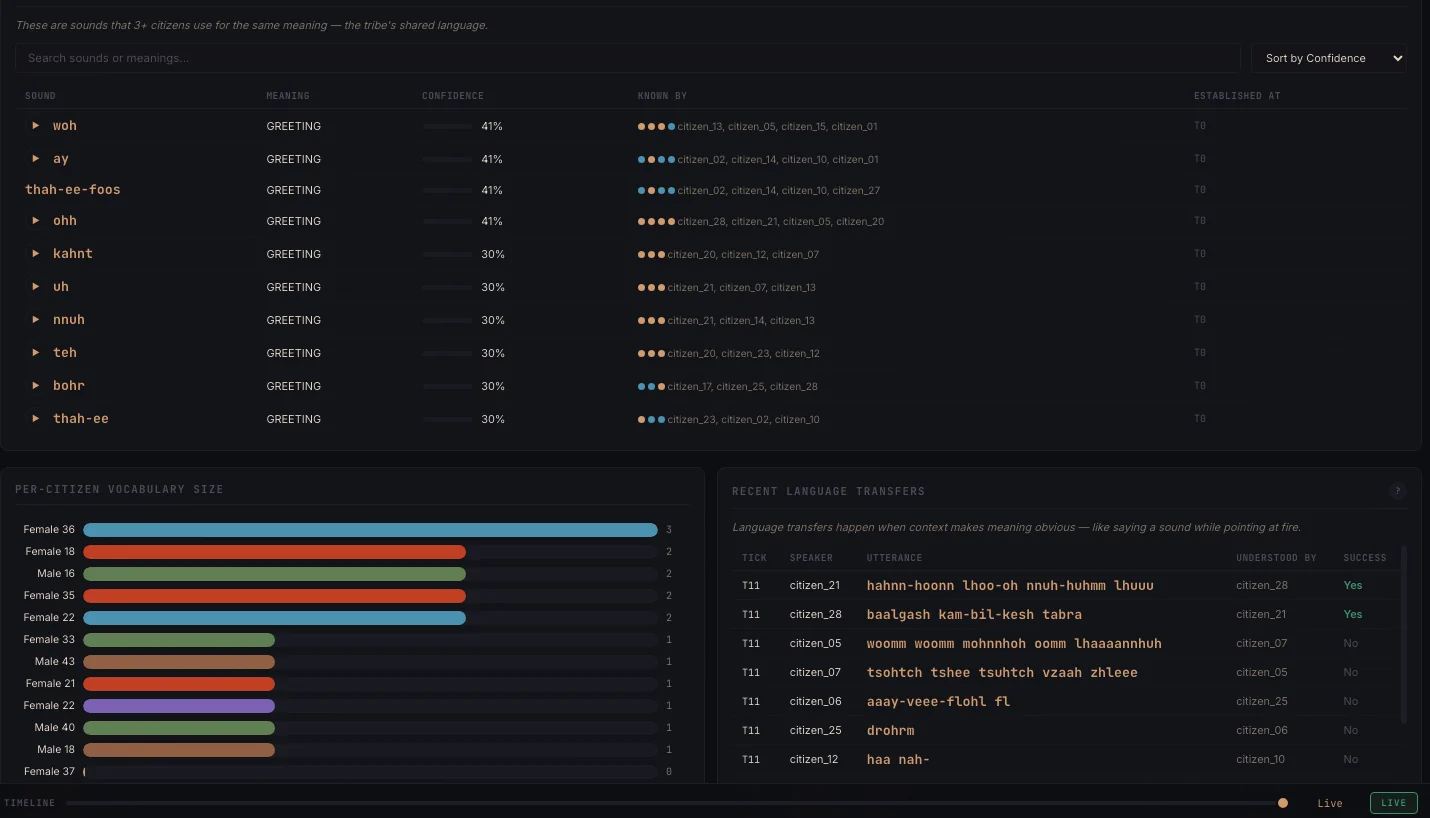Open the Sort by Confidence dropdown
The width and height of the screenshot is (1430, 818).
click(x=1328, y=58)
